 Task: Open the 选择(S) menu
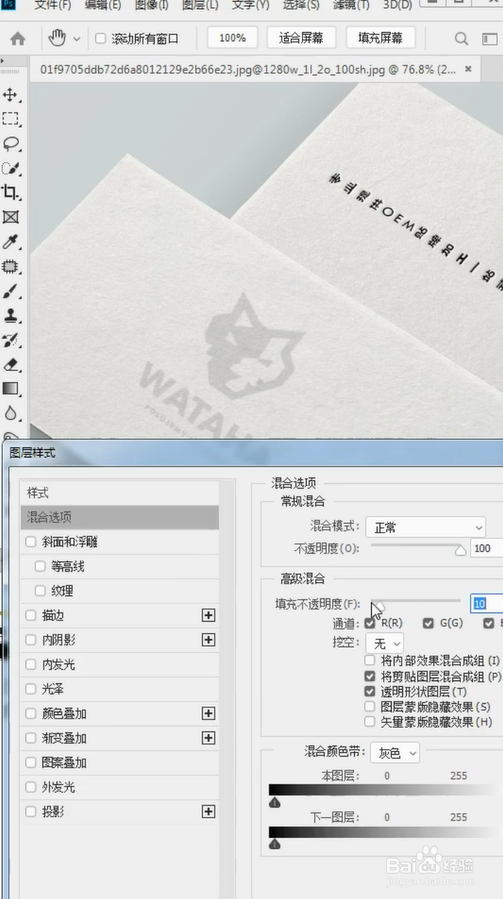pos(301,5)
